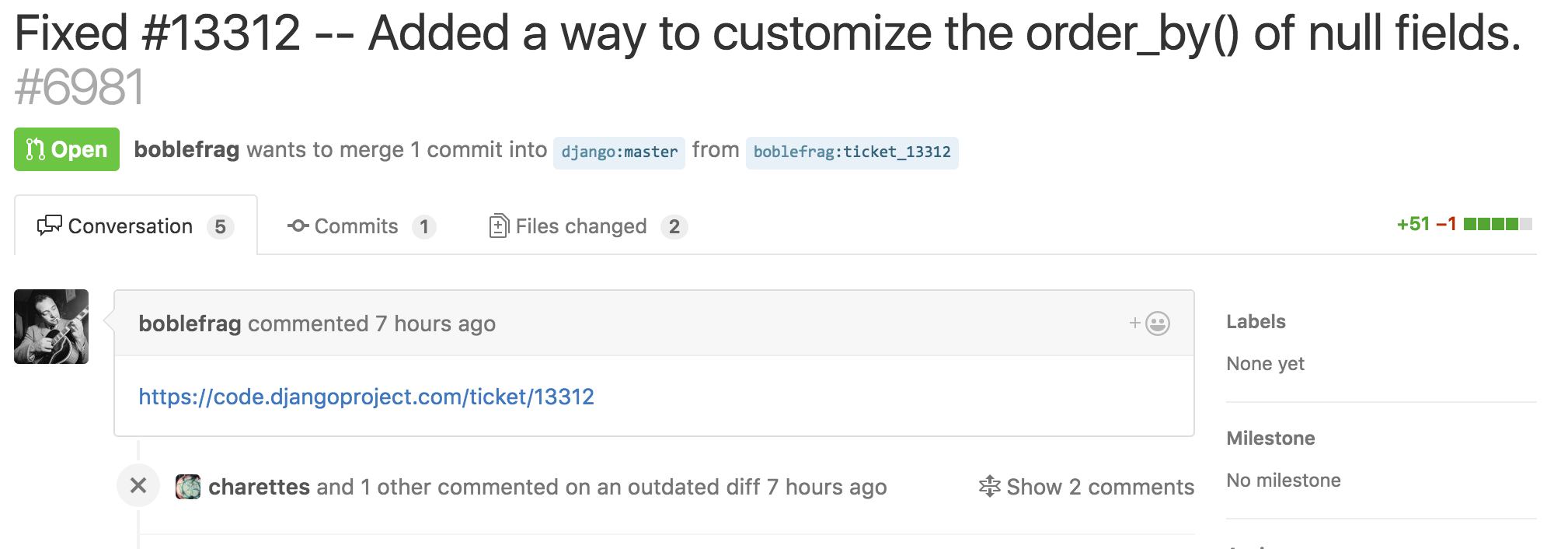The height and width of the screenshot is (549, 1568).
Task: Select the speech bubble Conversation icon
Action: click(50, 226)
